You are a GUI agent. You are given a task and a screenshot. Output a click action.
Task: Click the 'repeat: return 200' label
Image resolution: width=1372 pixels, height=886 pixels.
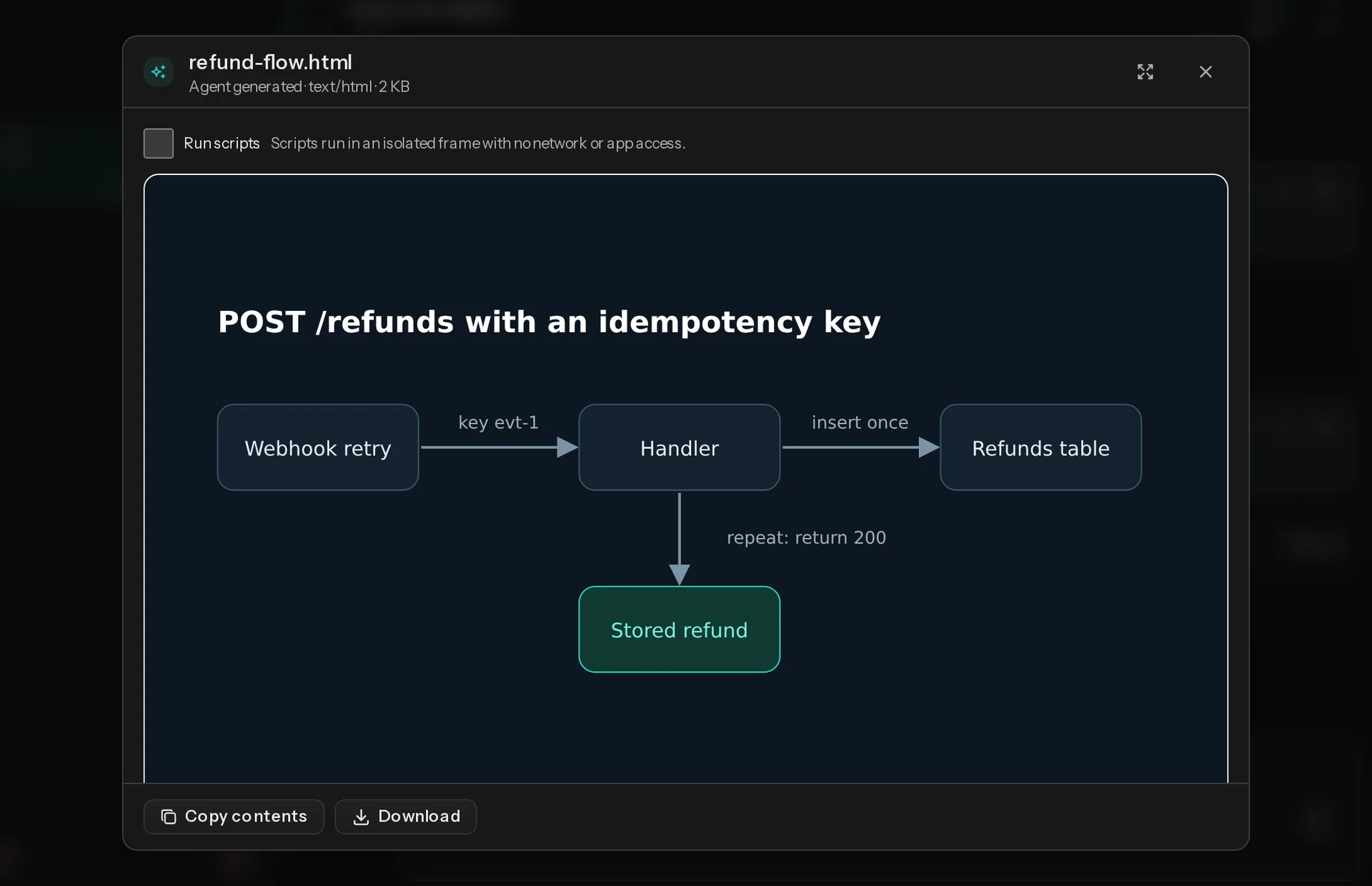pos(806,537)
